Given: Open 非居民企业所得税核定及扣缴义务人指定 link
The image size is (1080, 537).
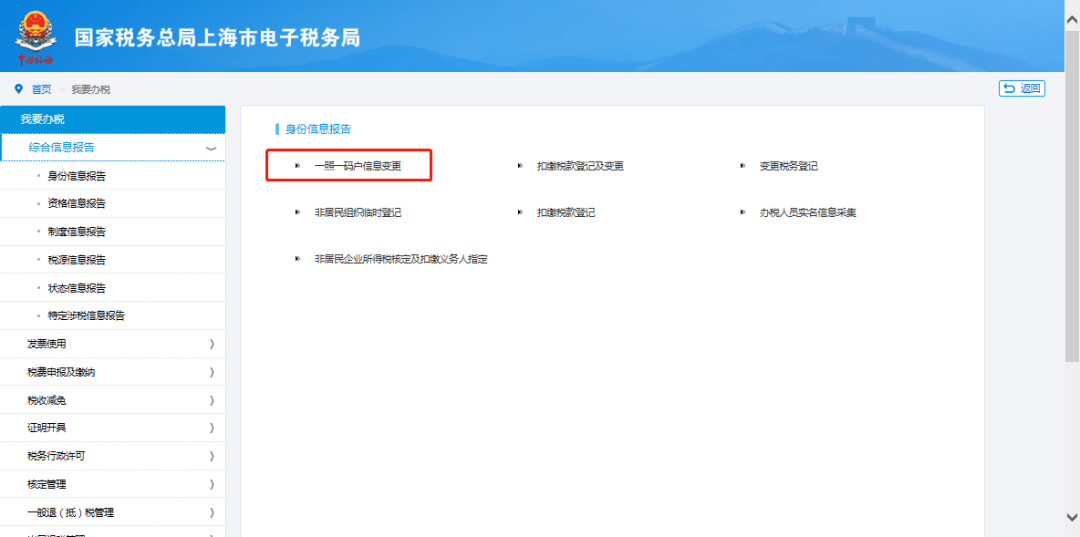Looking at the screenshot, I should (401, 260).
